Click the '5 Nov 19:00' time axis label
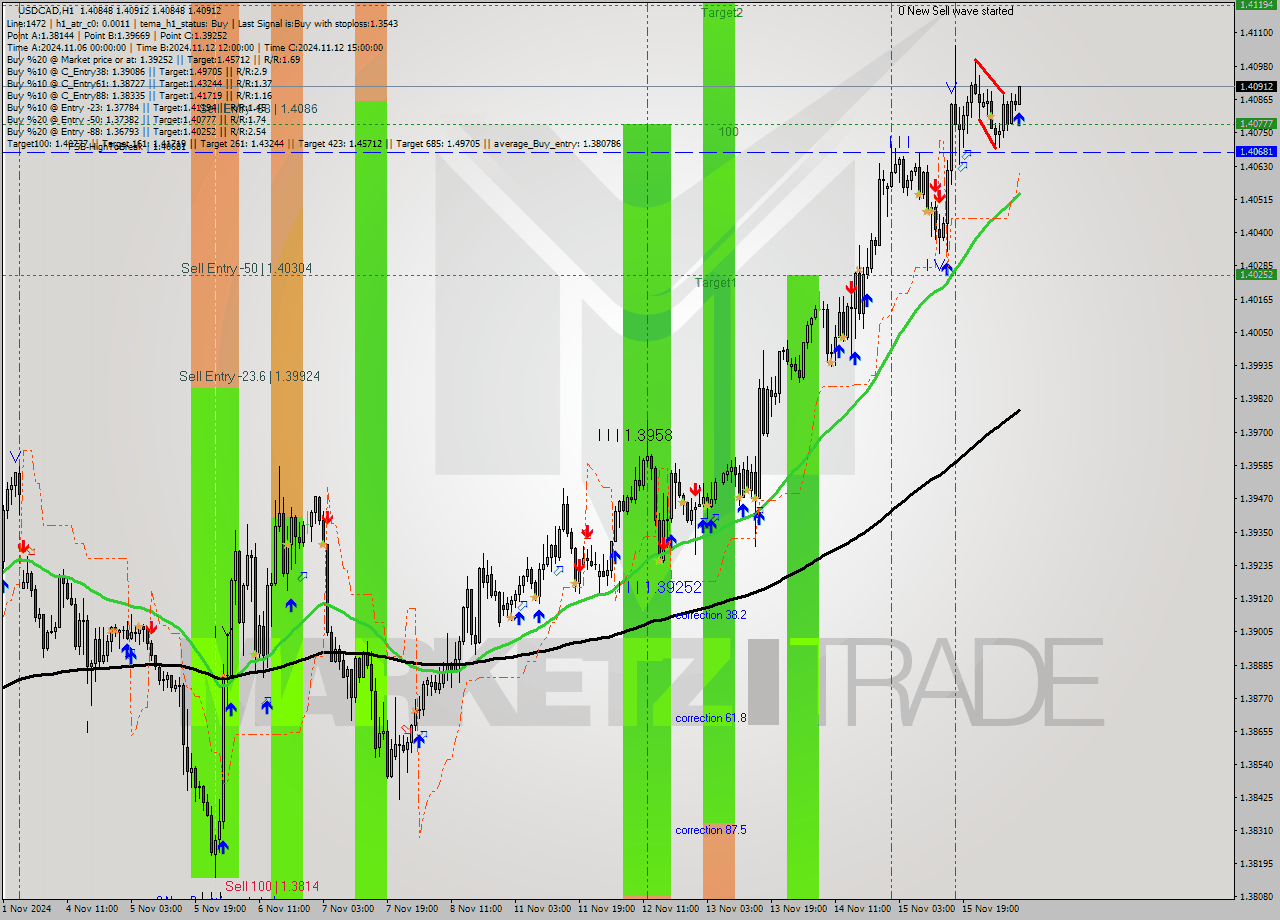Image resolution: width=1280 pixels, height=920 pixels. tap(222, 909)
